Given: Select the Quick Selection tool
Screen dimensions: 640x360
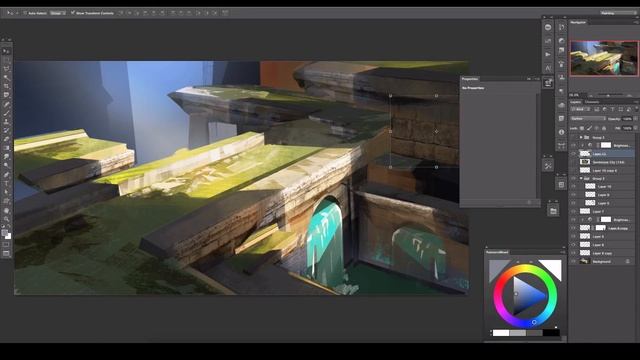Looking at the screenshot, I should coord(6,78).
